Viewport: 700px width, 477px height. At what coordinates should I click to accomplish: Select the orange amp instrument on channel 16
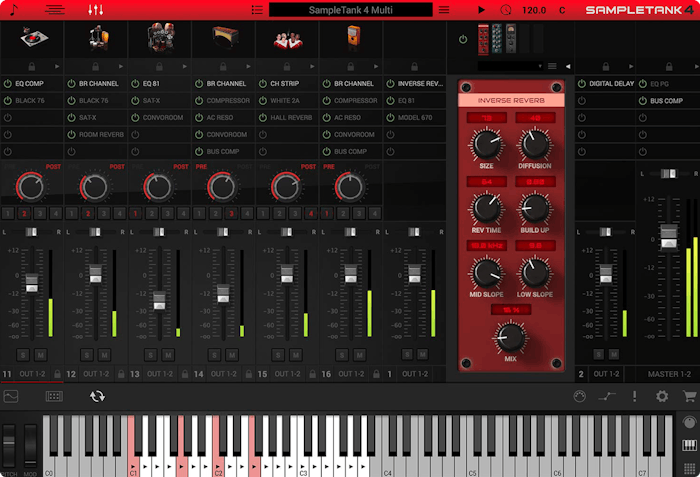tap(353, 38)
